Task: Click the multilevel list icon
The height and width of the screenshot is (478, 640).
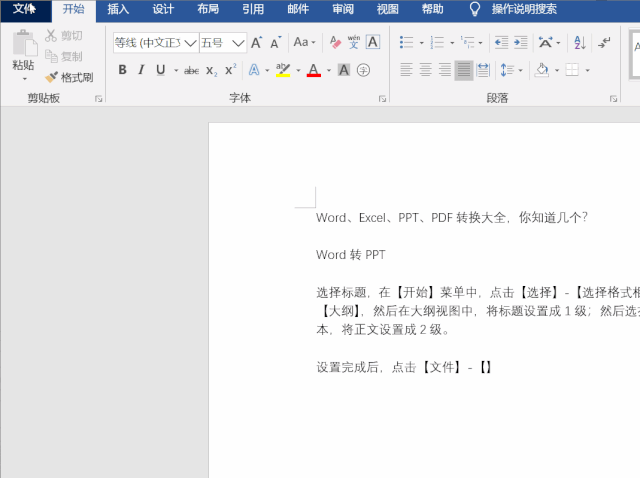Action: [468, 42]
